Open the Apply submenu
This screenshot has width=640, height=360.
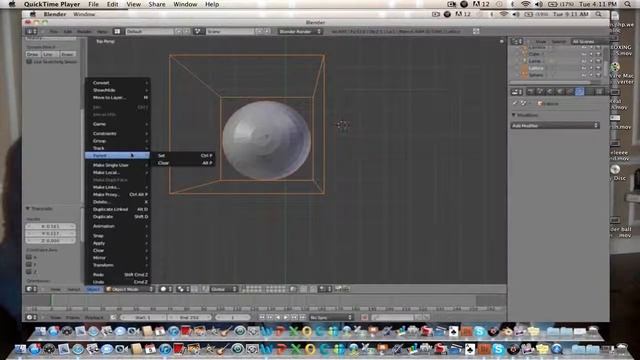[x=118, y=243]
